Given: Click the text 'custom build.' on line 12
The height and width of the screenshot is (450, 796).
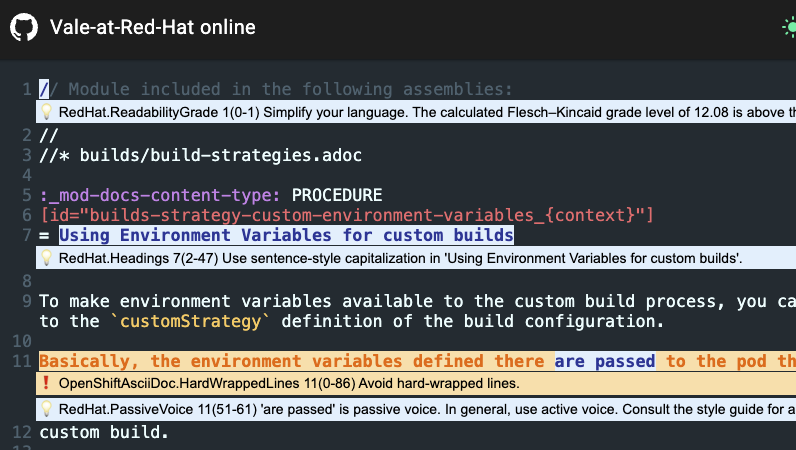Looking at the screenshot, I should [x=104, y=432].
